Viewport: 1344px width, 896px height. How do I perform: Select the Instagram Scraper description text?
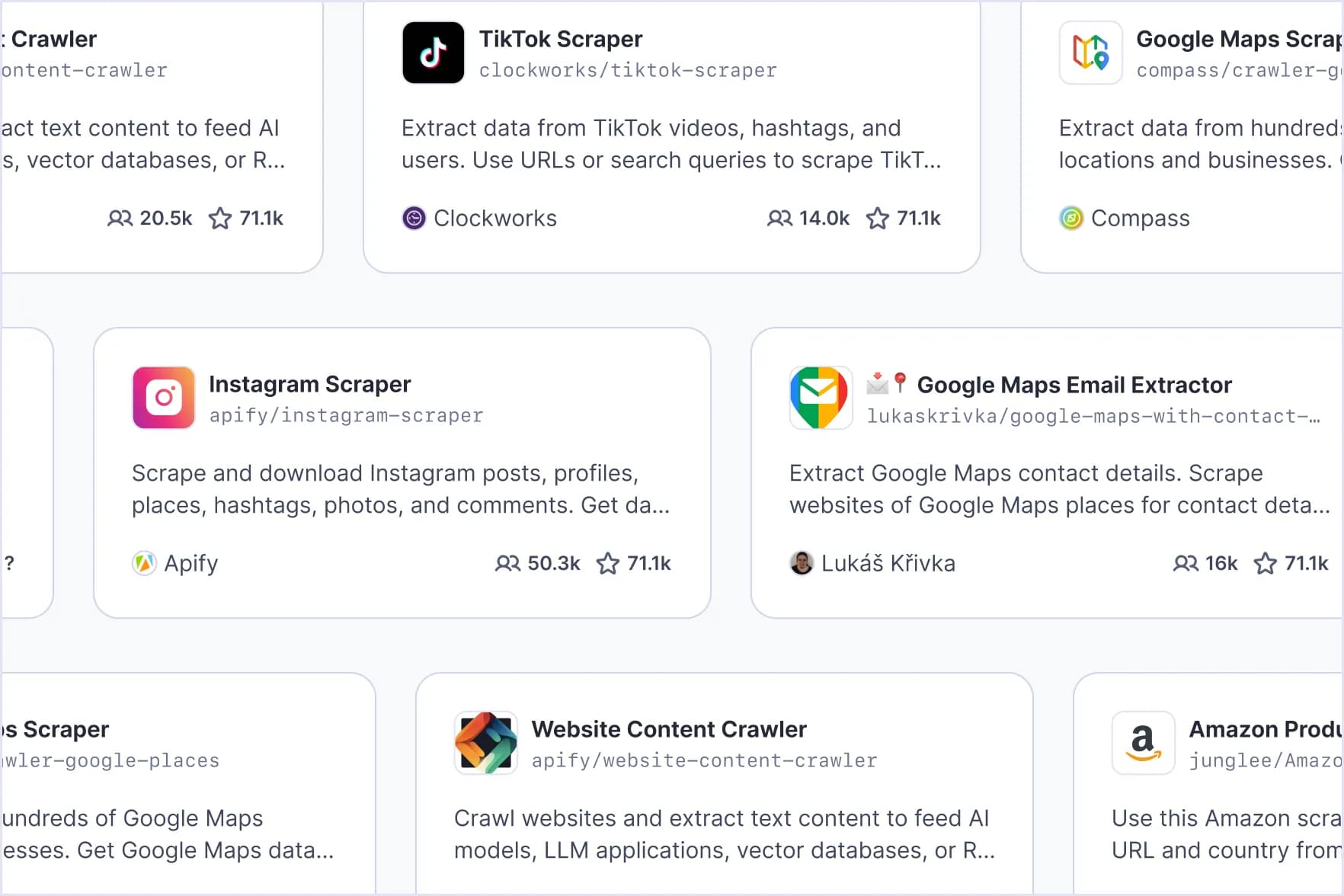click(x=401, y=489)
